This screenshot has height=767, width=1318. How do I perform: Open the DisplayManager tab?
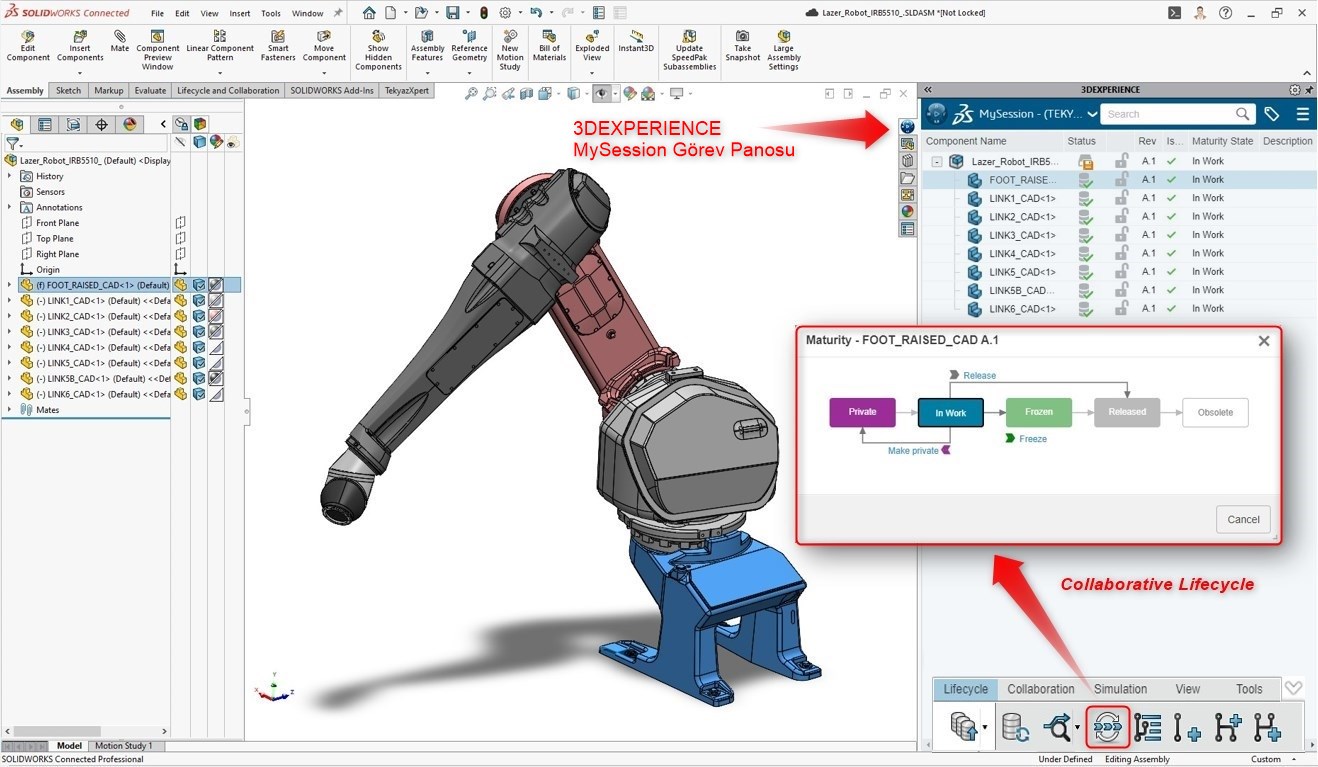click(129, 124)
